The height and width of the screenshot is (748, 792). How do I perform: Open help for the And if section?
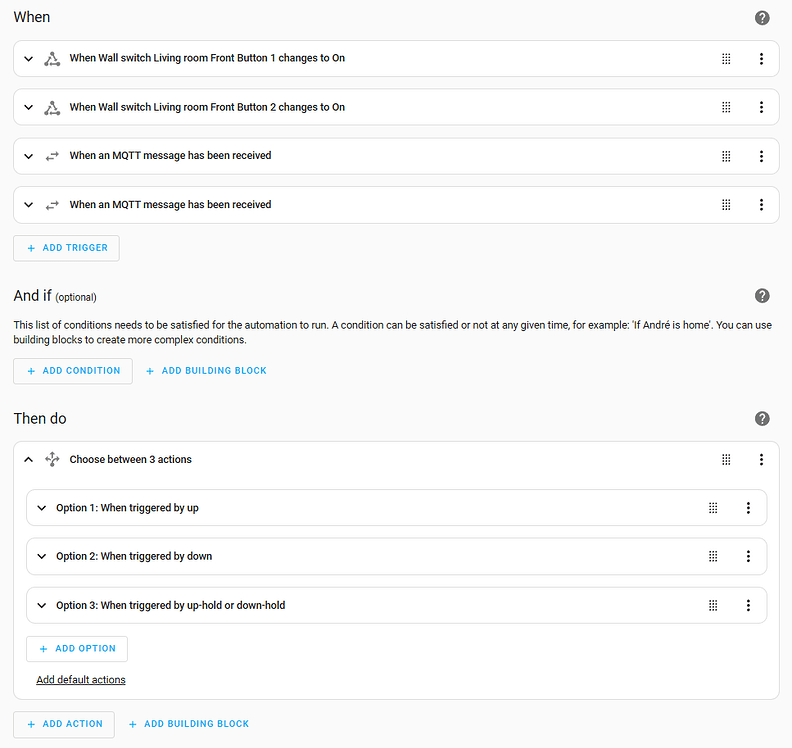point(762,296)
